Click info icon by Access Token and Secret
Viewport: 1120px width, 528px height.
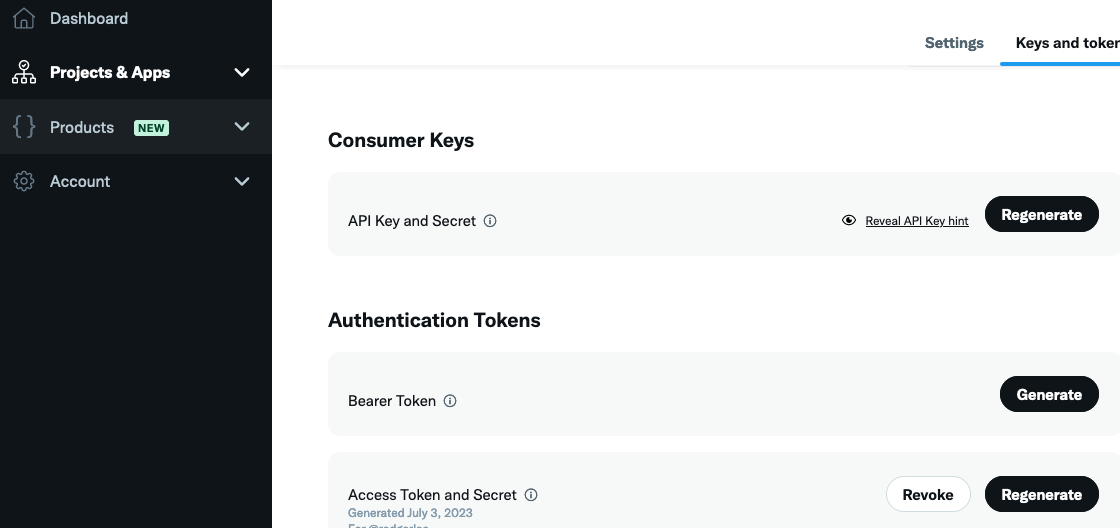click(531, 495)
